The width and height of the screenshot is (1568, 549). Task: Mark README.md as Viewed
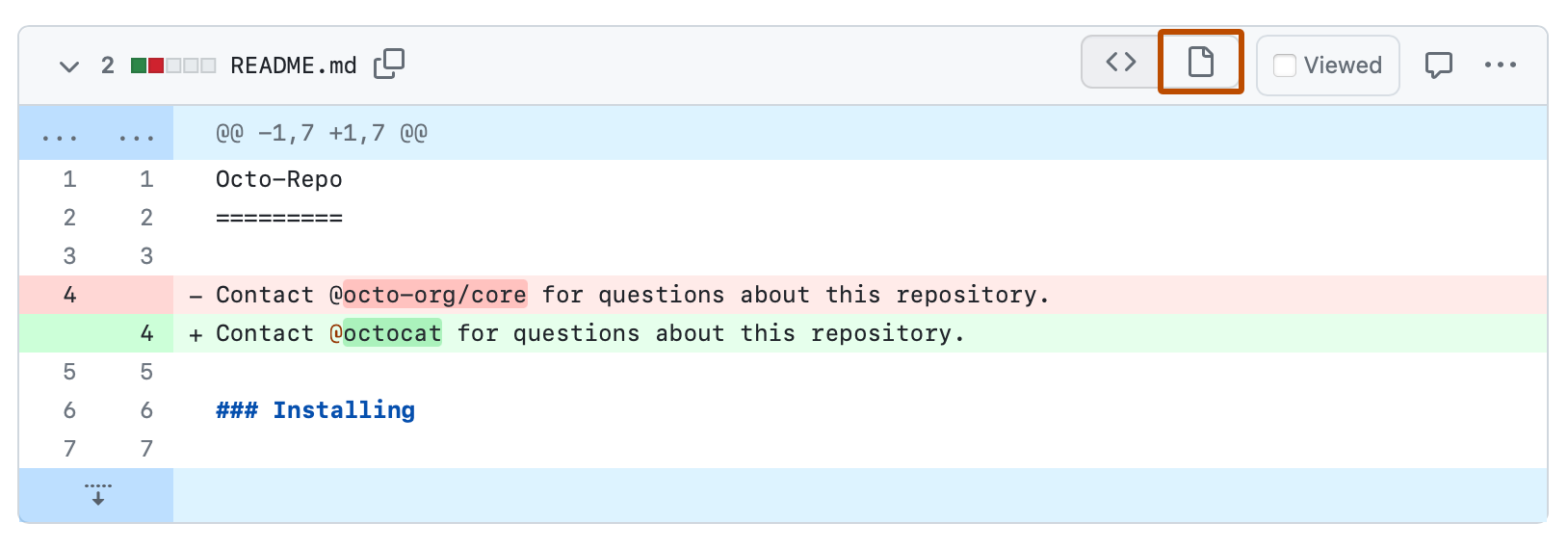click(1285, 65)
